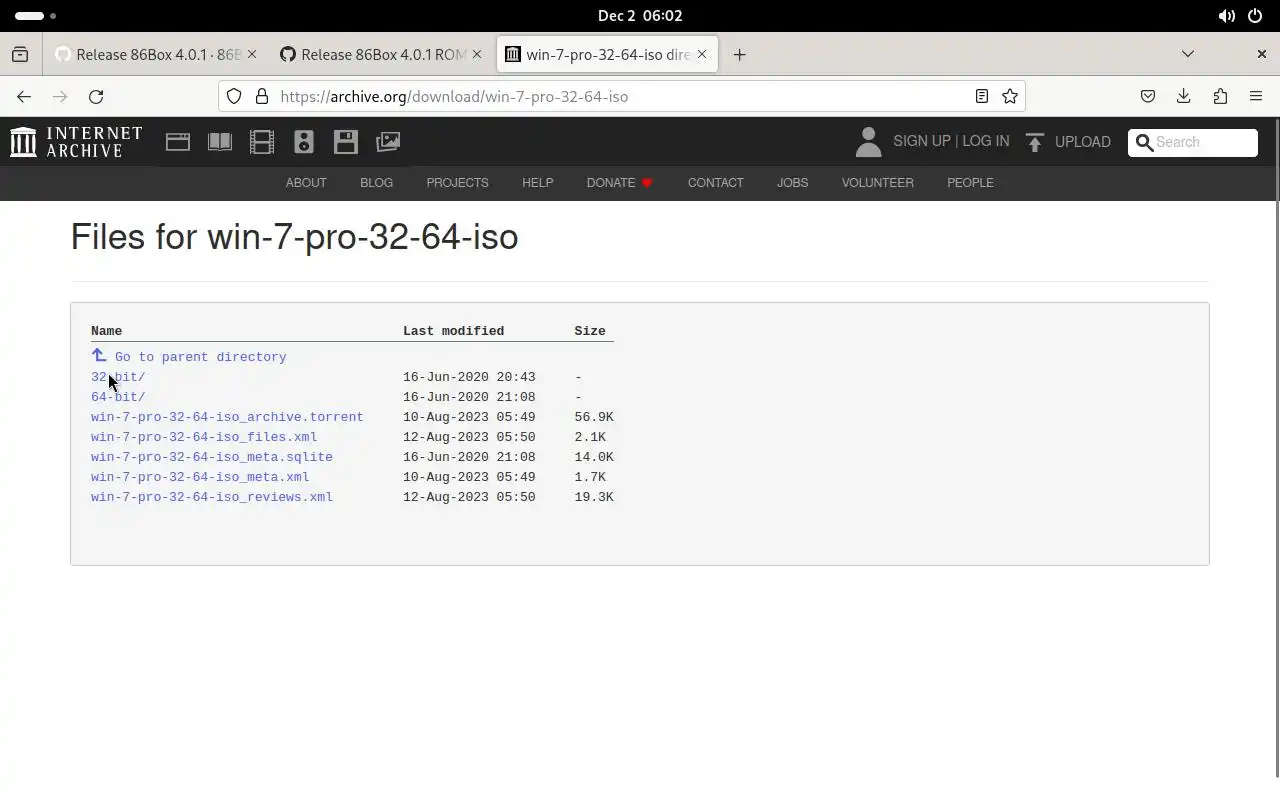1280x800 pixels.
Task: Open Firefox View tab icon
Action: click(x=20, y=54)
